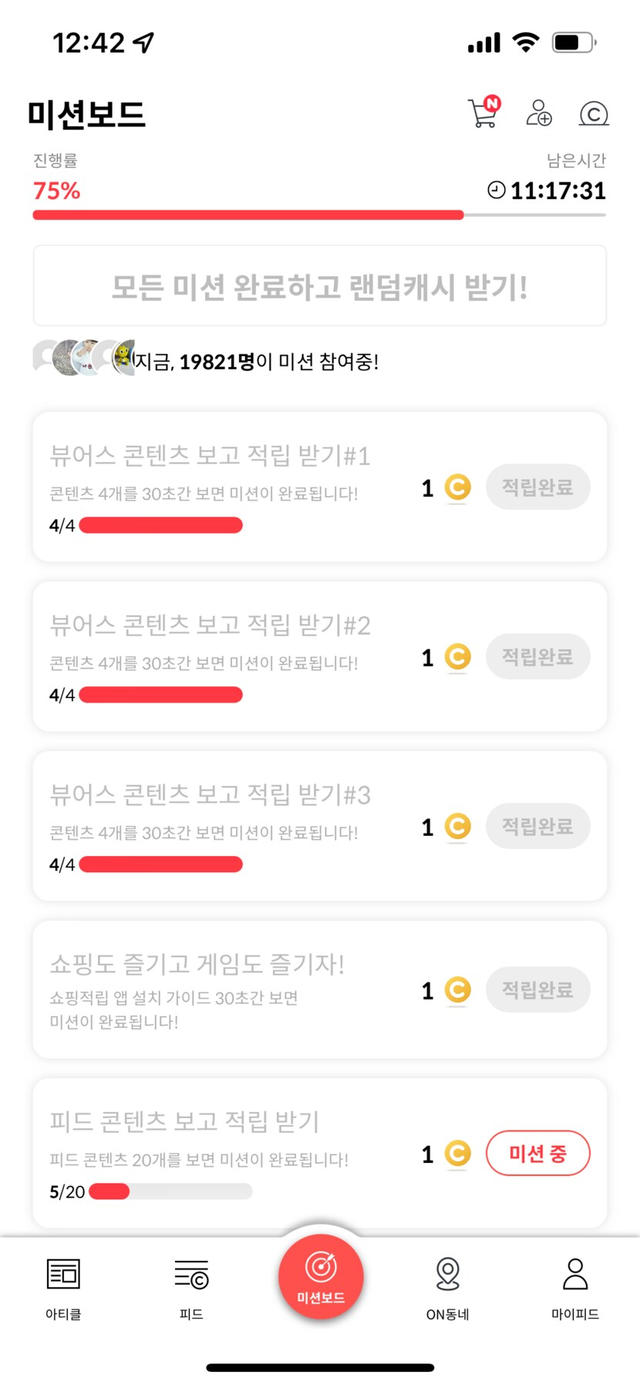Tap 적립완료 for the shopping game mission
The width and height of the screenshot is (640, 1385).
tap(538, 990)
